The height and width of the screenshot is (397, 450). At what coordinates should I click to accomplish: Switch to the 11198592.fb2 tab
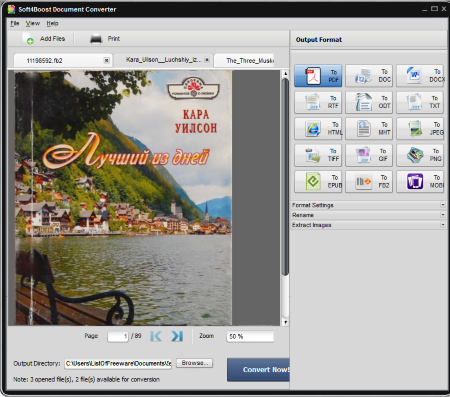coord(63,60)
